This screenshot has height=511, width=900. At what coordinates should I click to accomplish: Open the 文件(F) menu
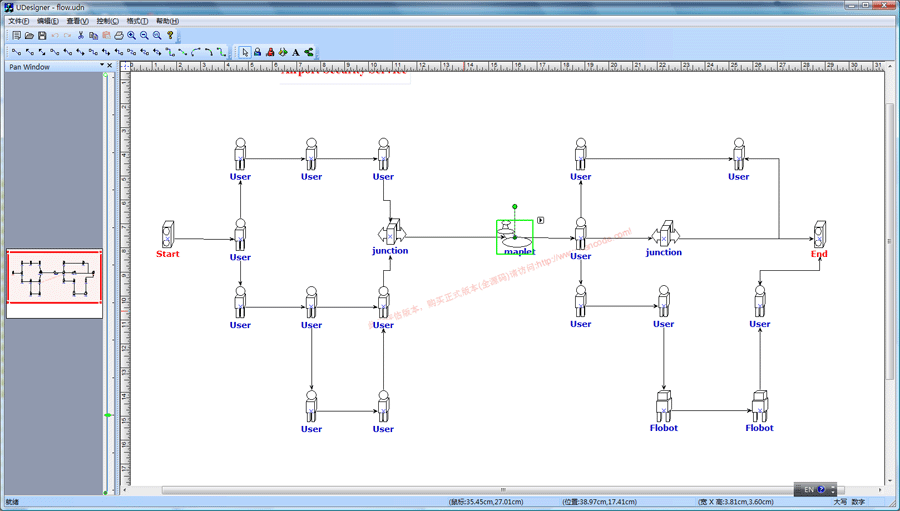point(19,21)
